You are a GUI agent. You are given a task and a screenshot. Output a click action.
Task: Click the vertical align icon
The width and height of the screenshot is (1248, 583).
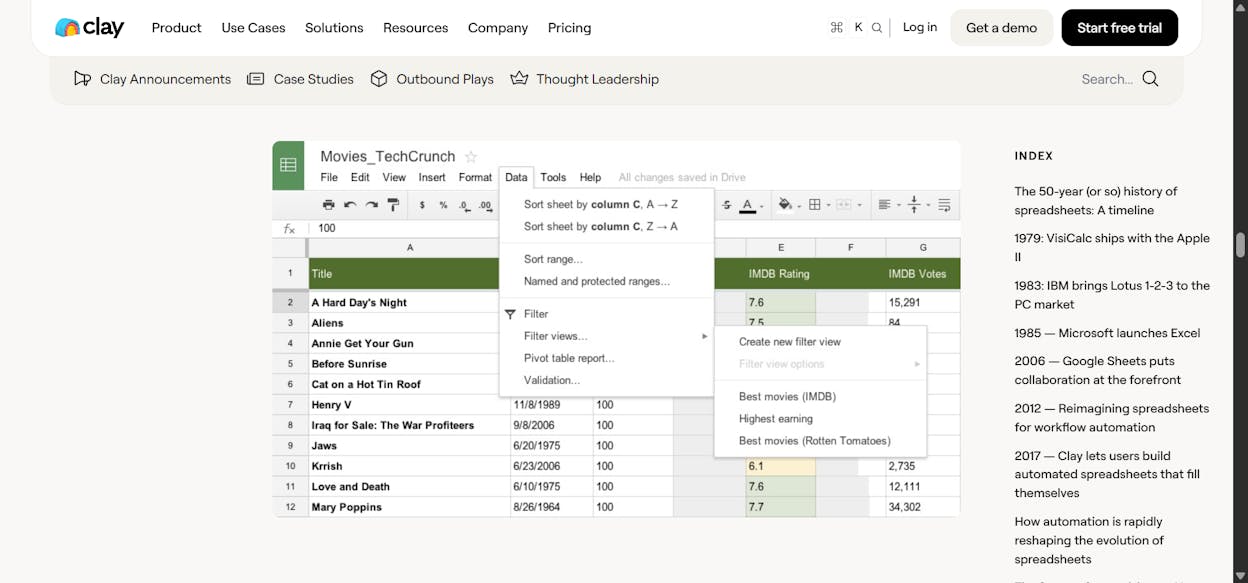coord(913,205)
